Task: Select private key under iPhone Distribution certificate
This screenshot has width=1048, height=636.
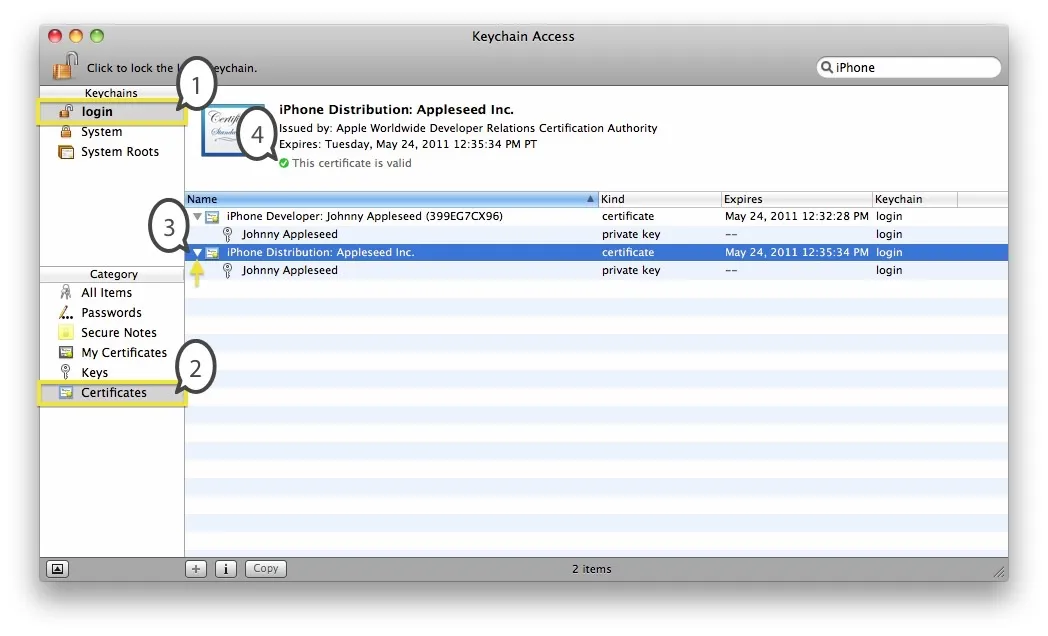Action: point(596,271)
